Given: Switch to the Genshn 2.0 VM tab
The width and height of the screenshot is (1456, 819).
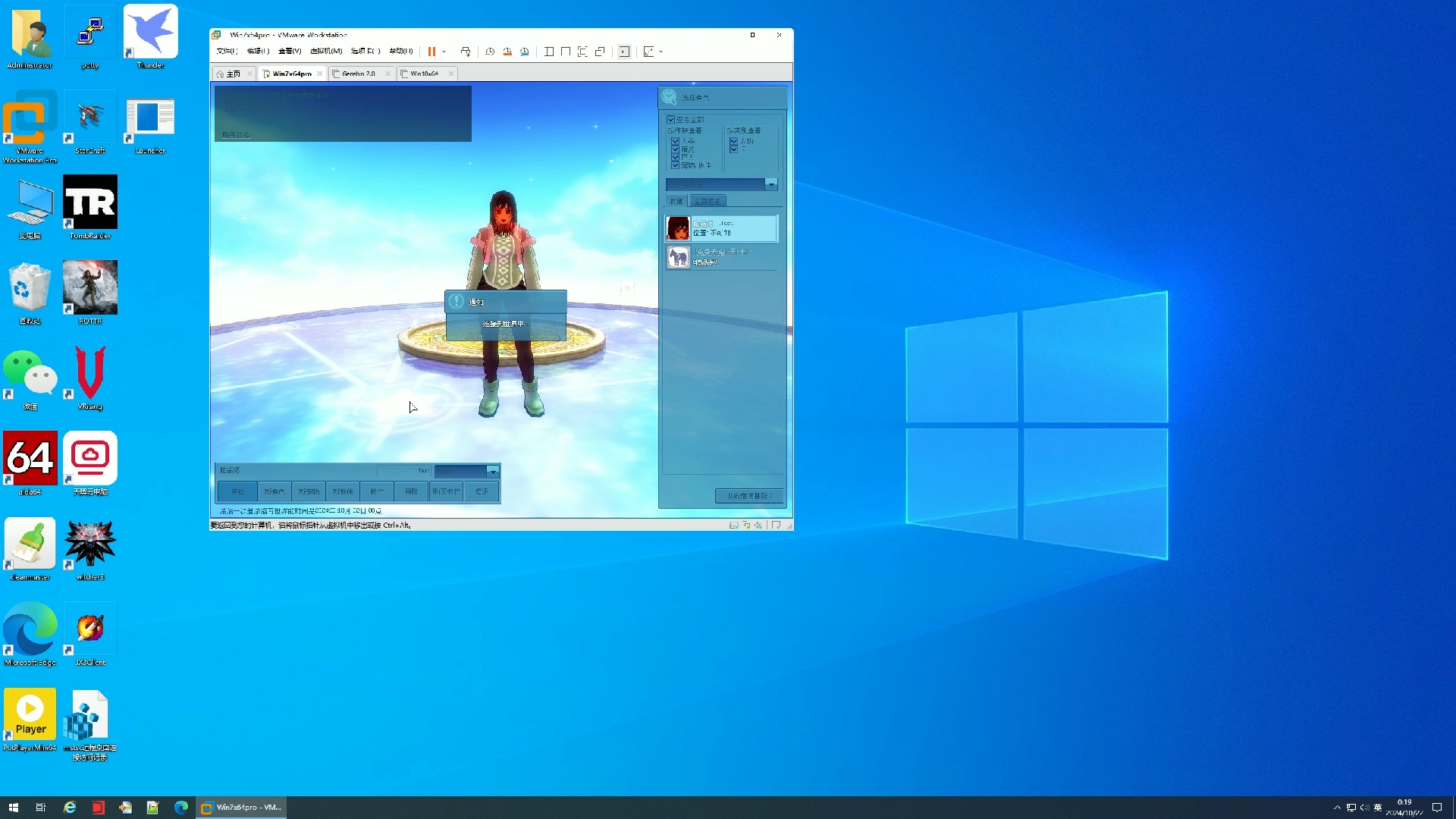Looking at the screenshot, I should click(x=358, y=74).
